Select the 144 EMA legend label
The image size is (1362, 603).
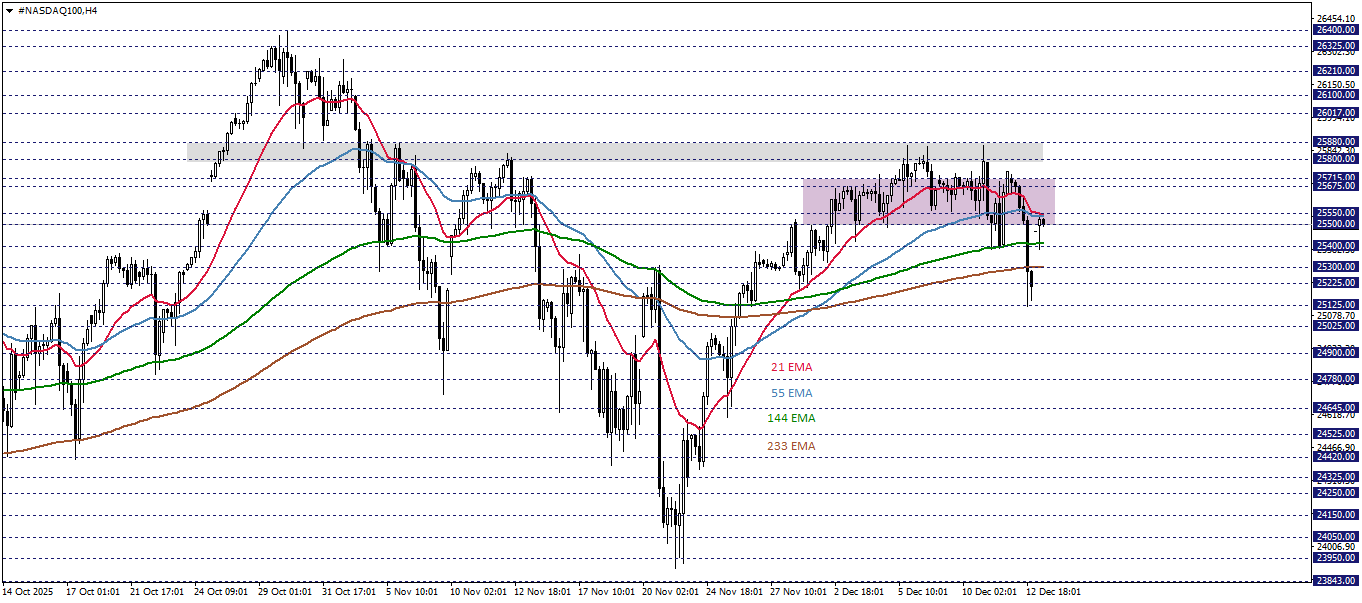(x=792, y=420)
